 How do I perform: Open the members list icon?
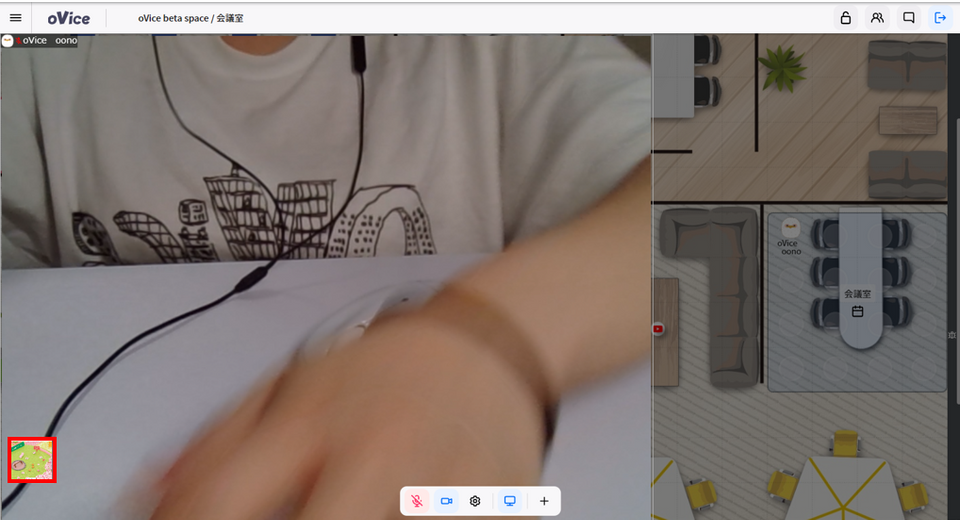[x=877, y=18]
